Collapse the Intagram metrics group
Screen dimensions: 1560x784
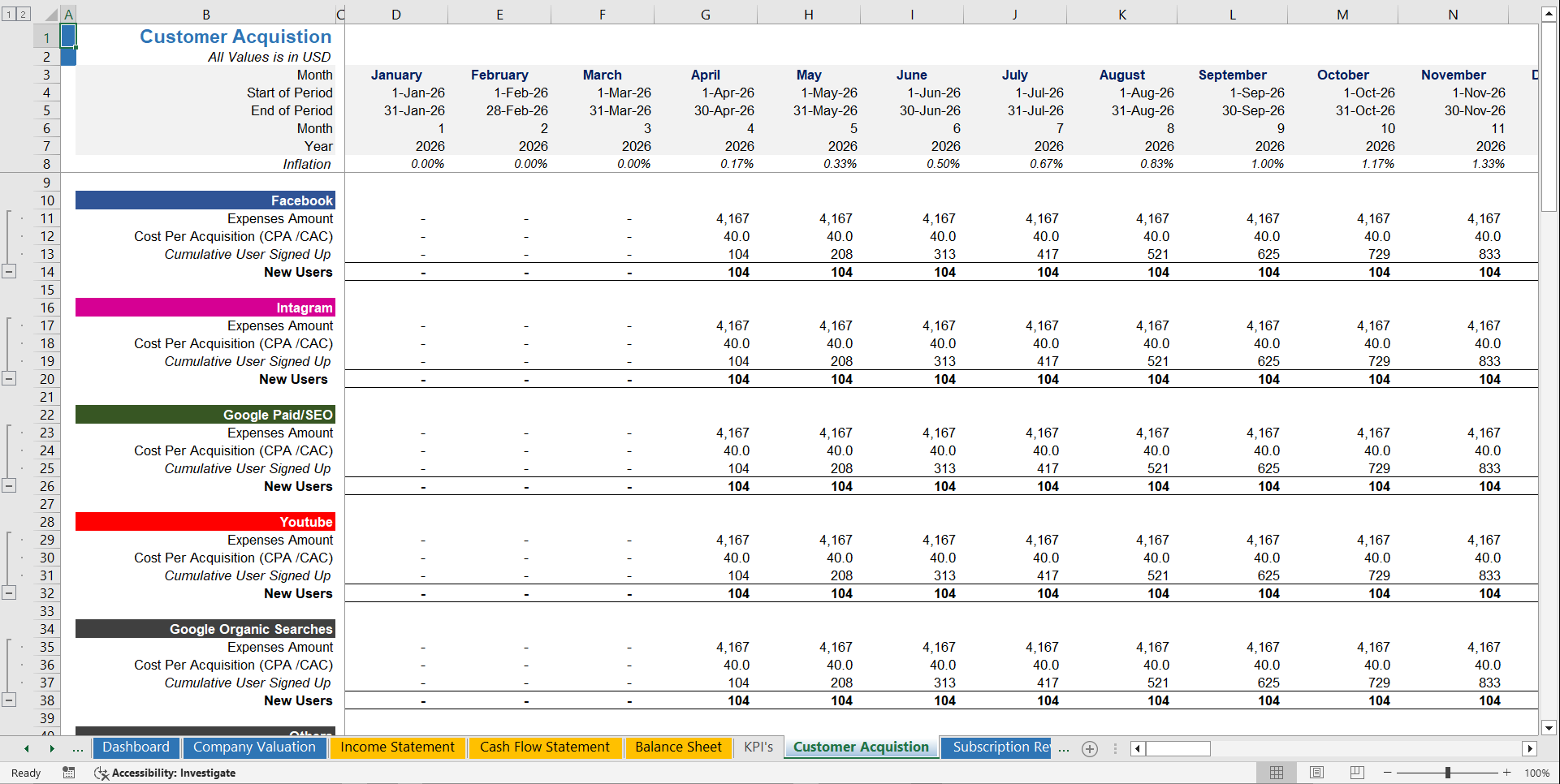[x=10, y=378]
